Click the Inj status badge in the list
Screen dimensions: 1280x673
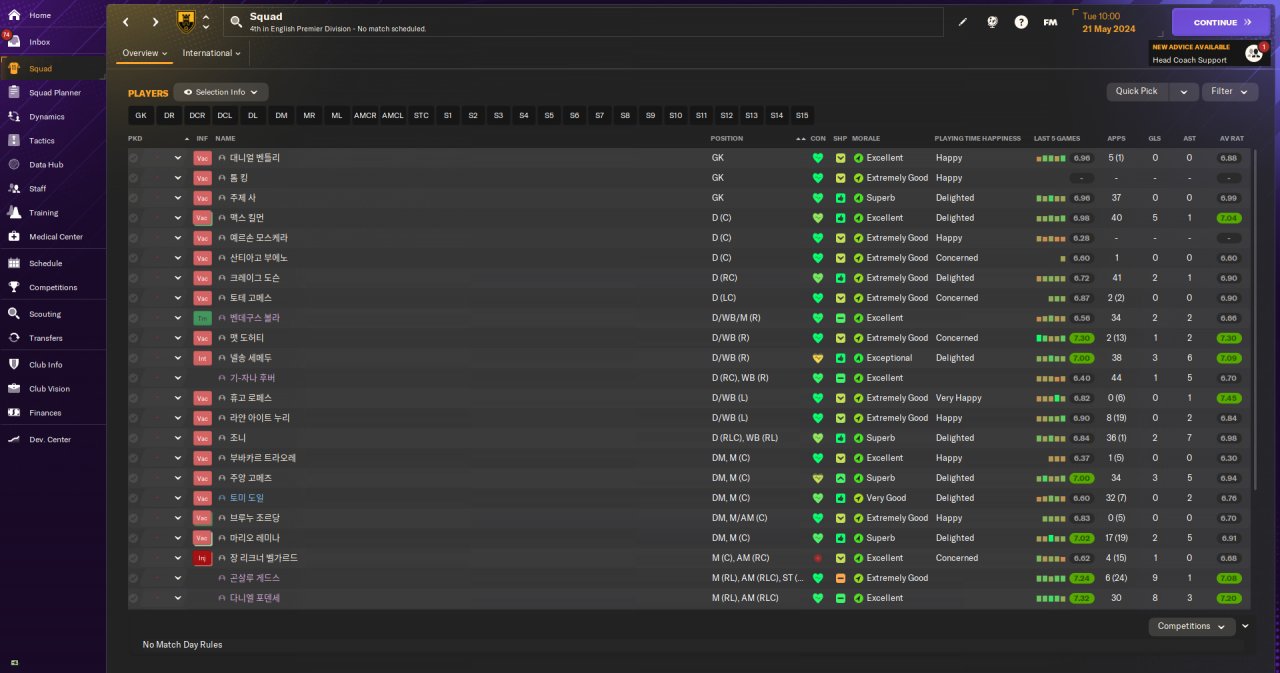202,558
